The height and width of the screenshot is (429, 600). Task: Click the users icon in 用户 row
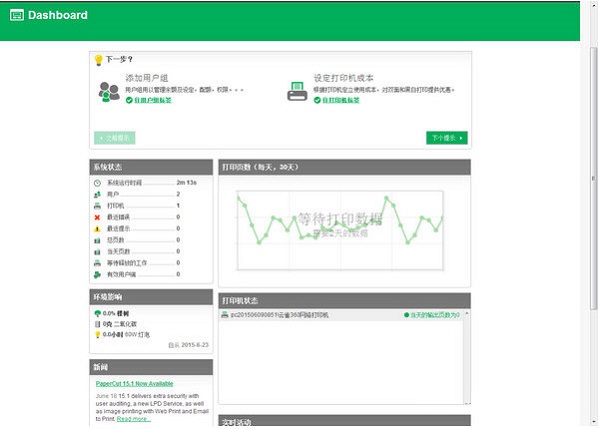[97, 194]
